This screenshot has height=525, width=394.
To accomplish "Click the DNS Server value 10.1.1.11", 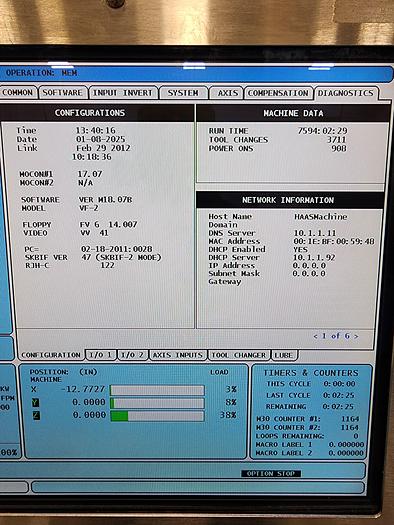I will (x=315, y=233).
